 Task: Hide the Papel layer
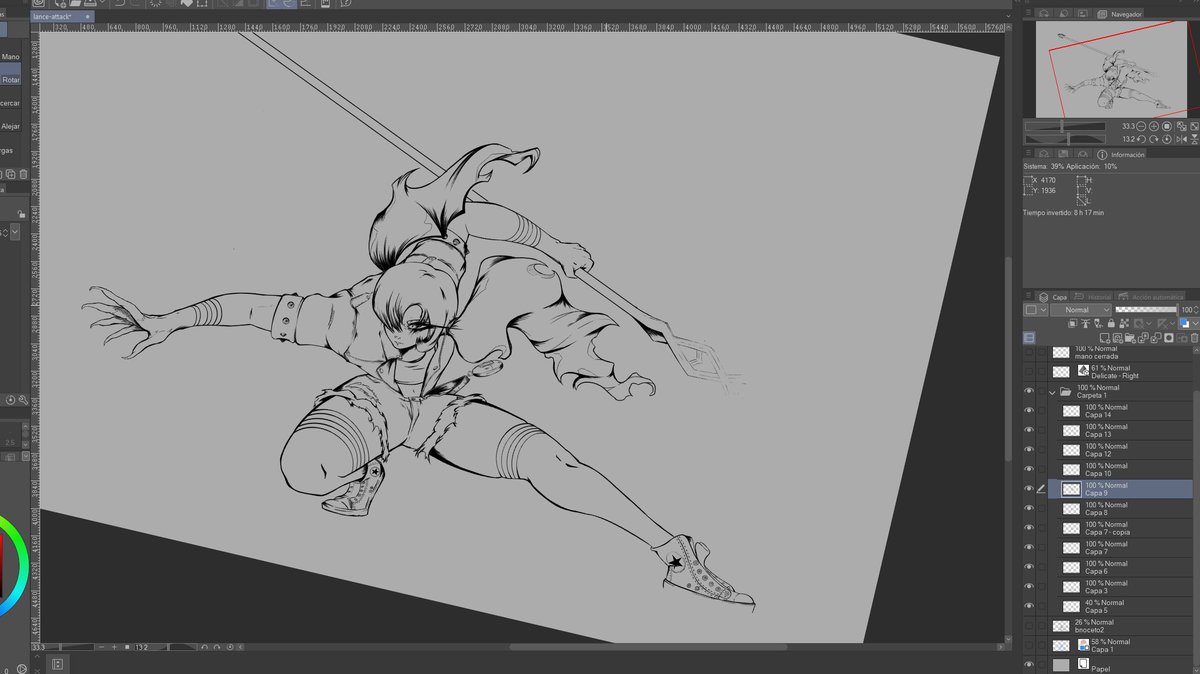point(1029,665)
